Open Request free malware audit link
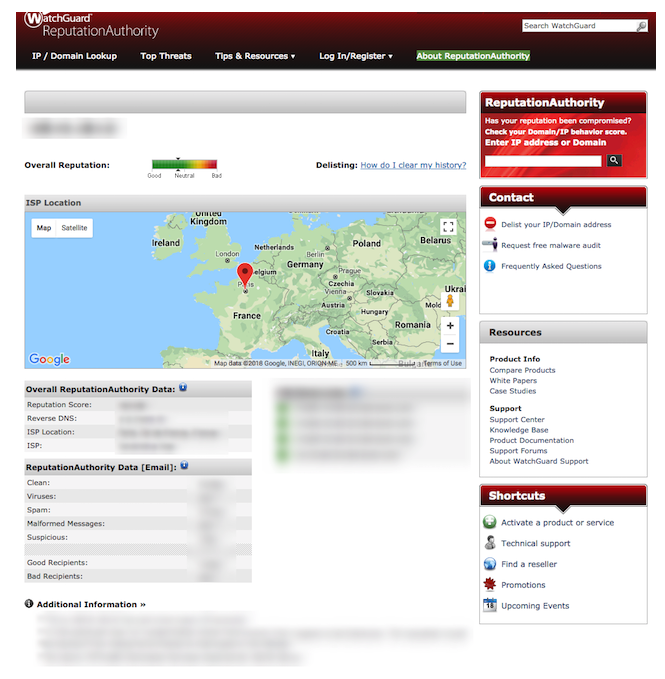 click(551, 246)
